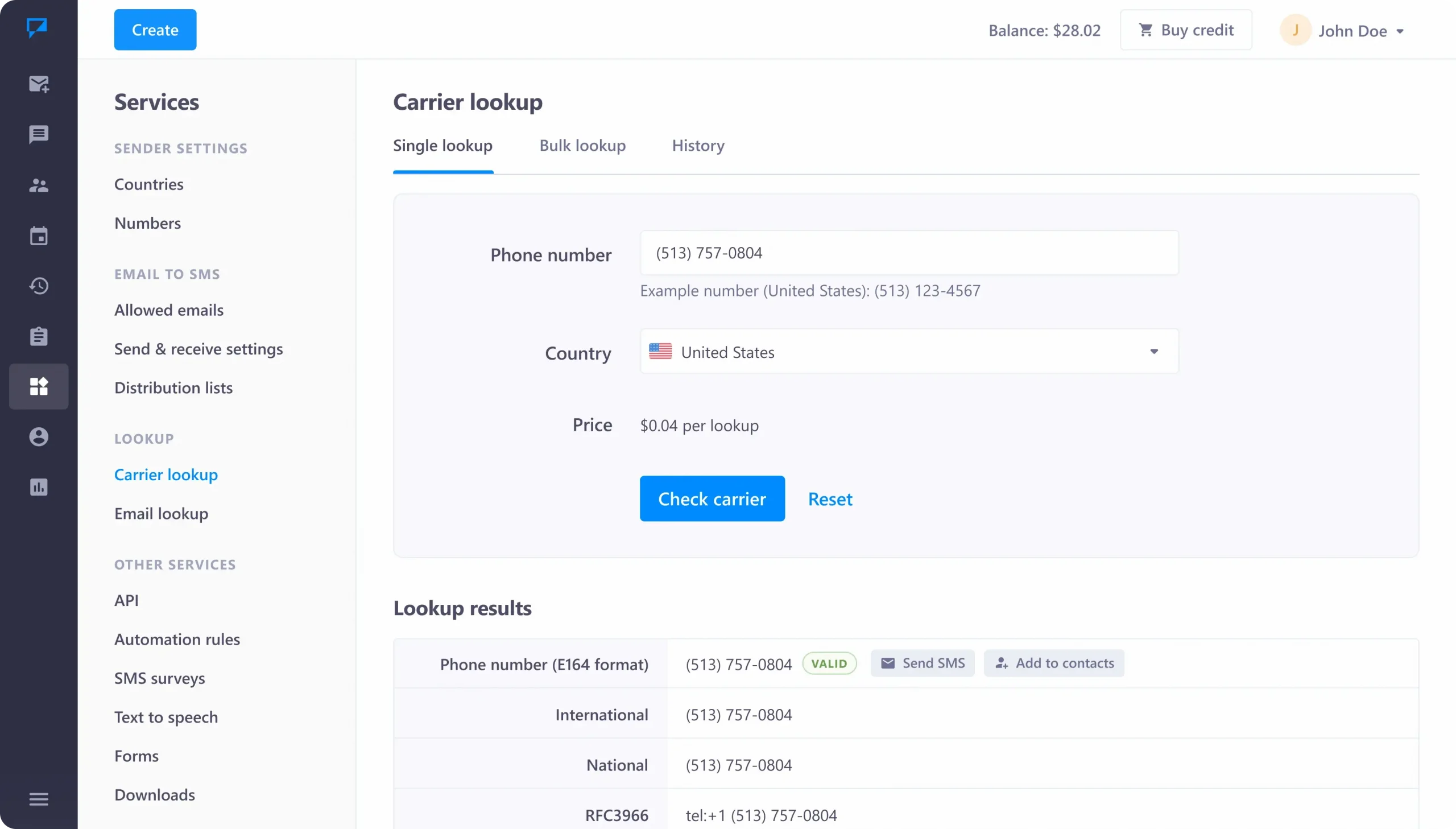Screen dimensions: 1456x829
Task: Click the Phone number input field
Action: point(909,253)
